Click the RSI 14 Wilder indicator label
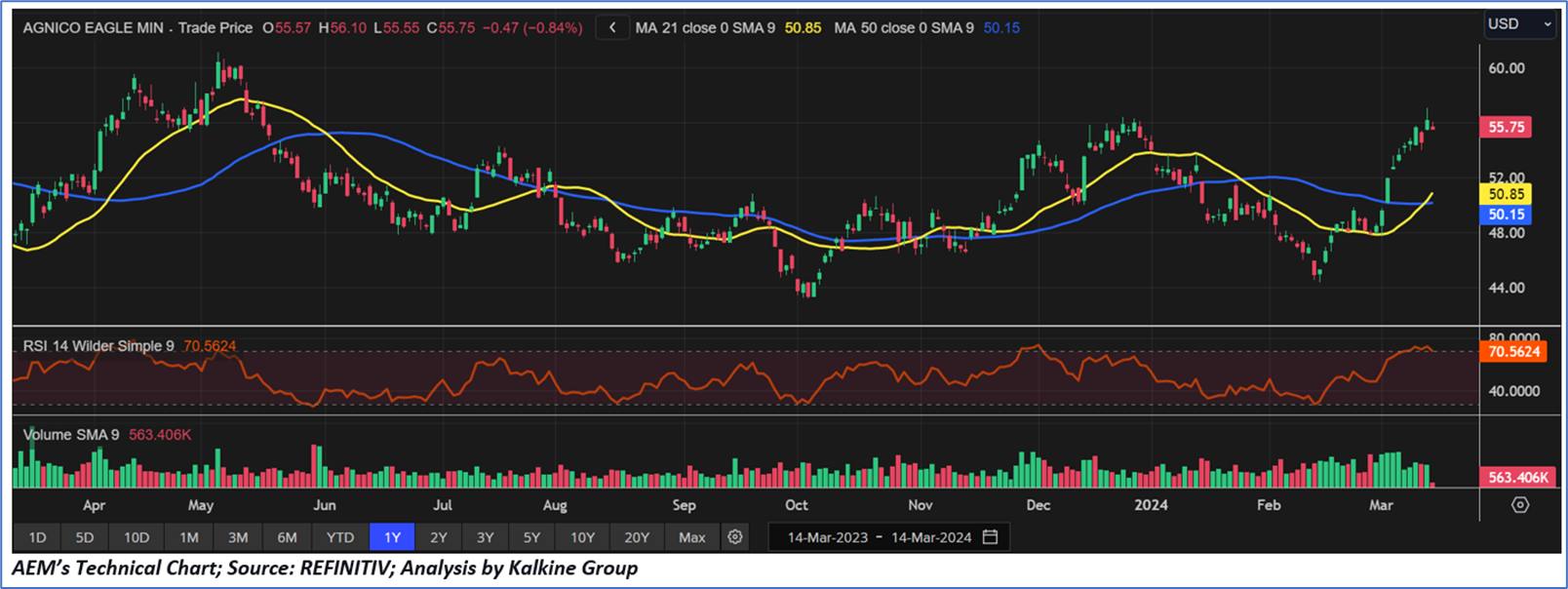This screenshot has height=589, width=1568. 98,346
